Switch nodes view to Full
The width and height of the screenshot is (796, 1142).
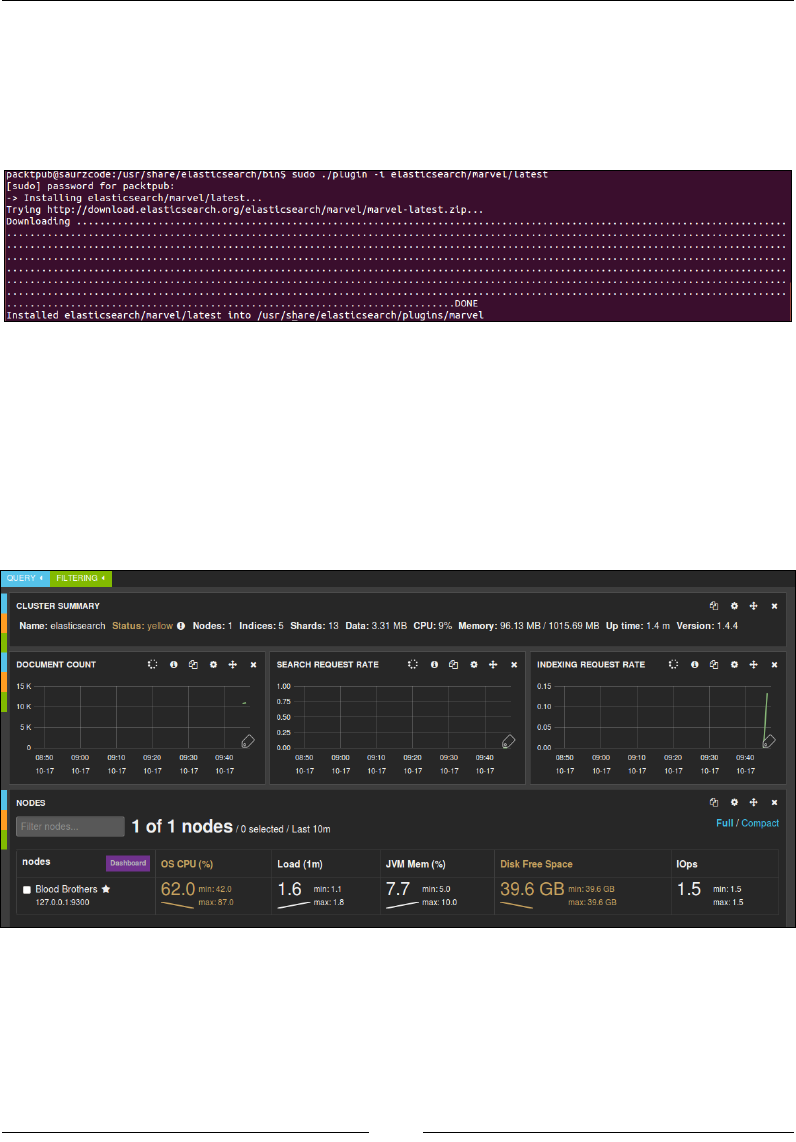(725, 823)
